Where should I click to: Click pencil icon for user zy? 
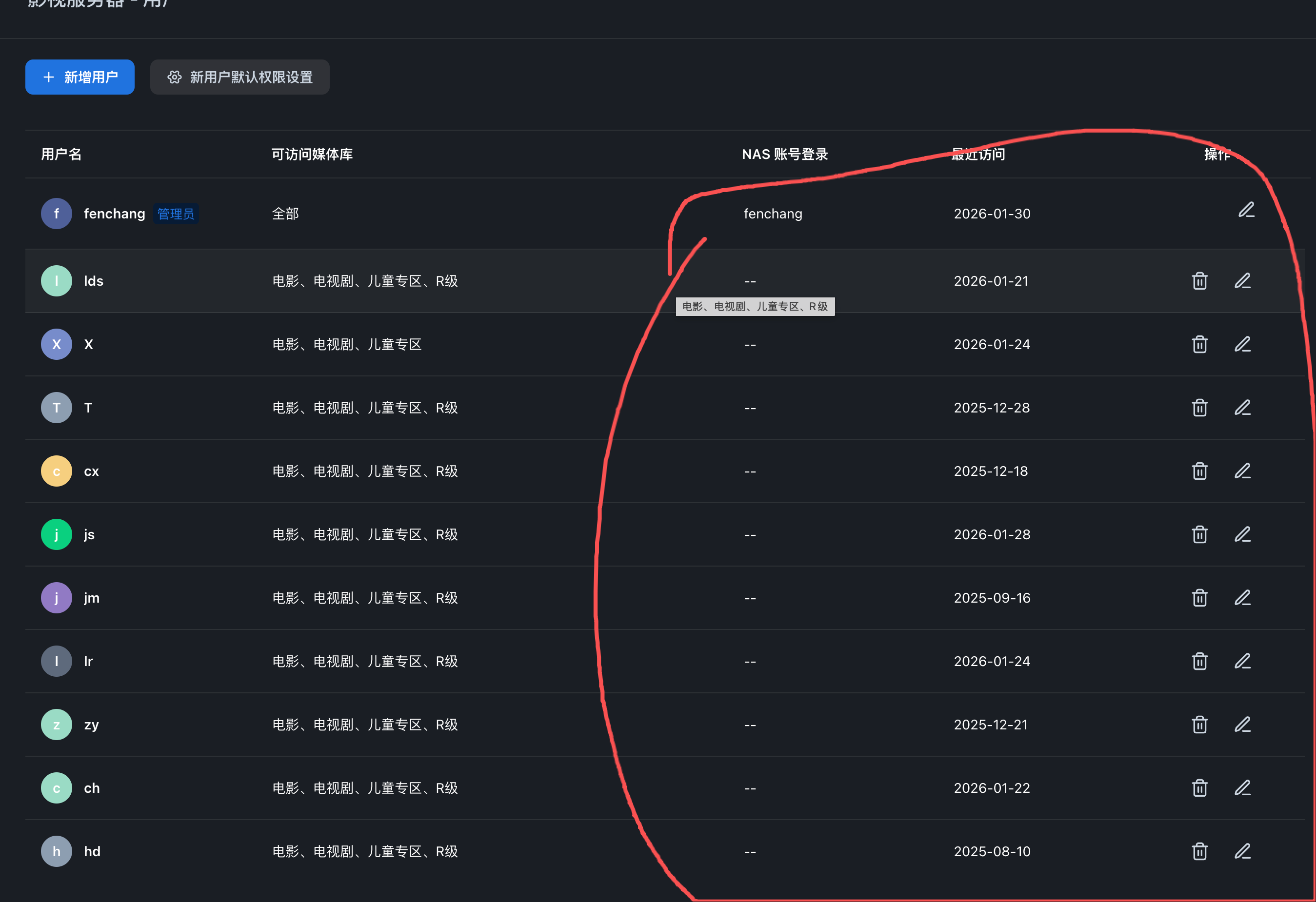[x=1242, y=725]
